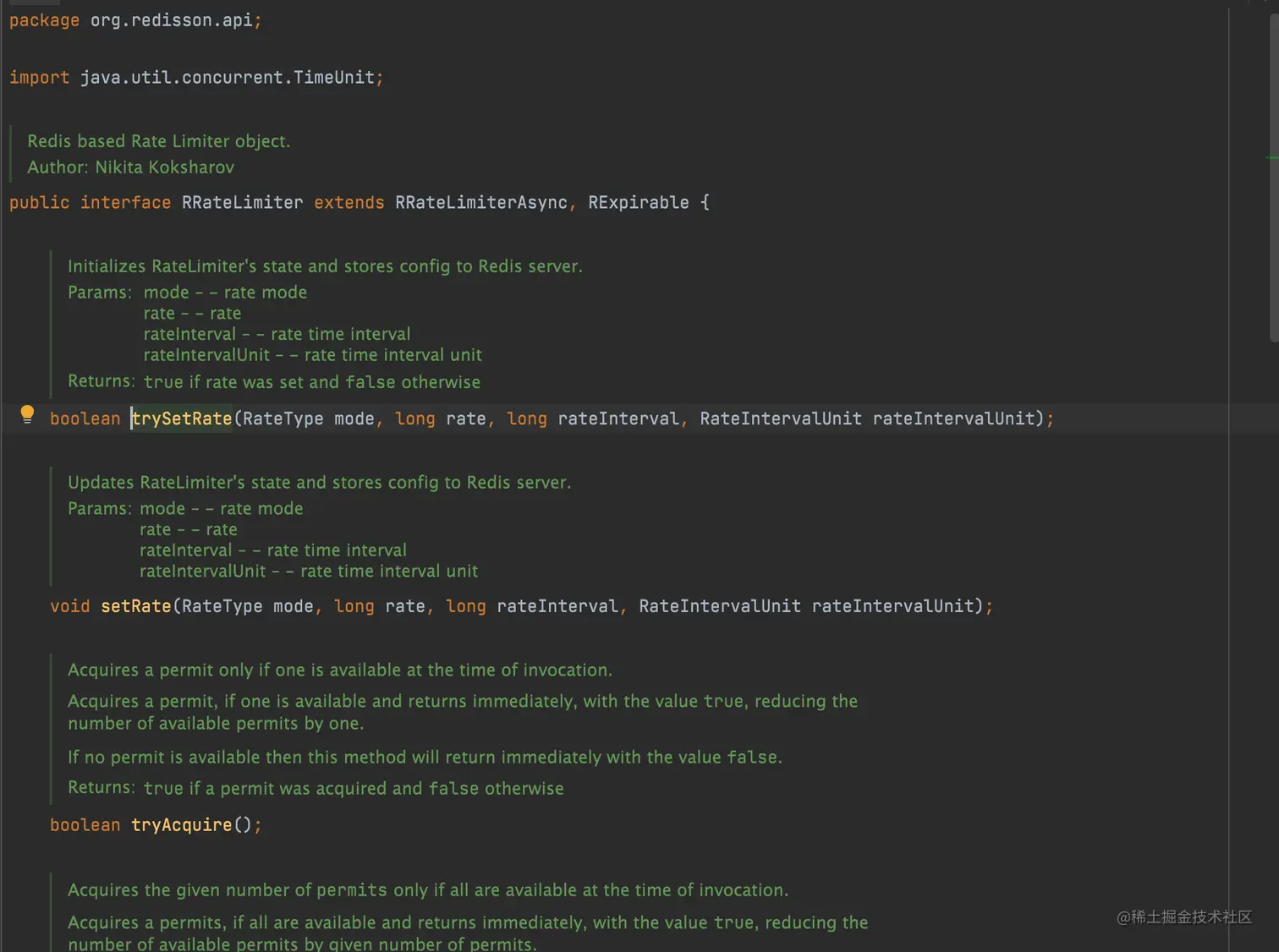
Task: Click the 'extends' keyword
Action: click(349, 203)
